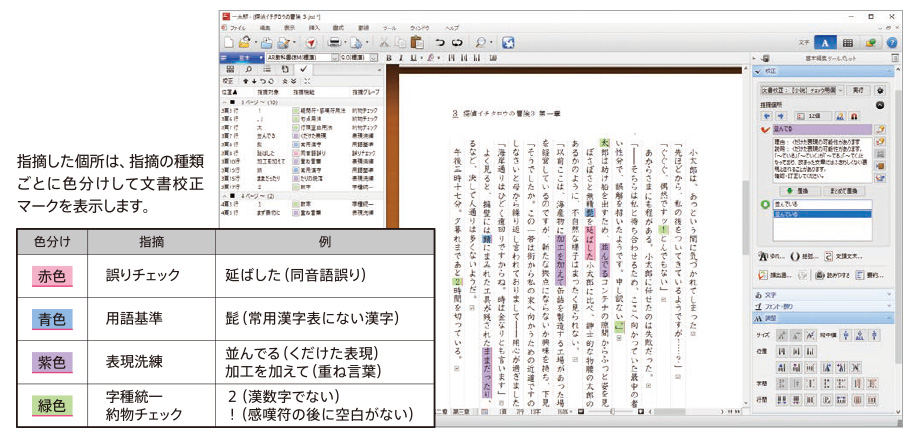
Task: Select the 加工を加えて issue row
Action: (302, 161)
